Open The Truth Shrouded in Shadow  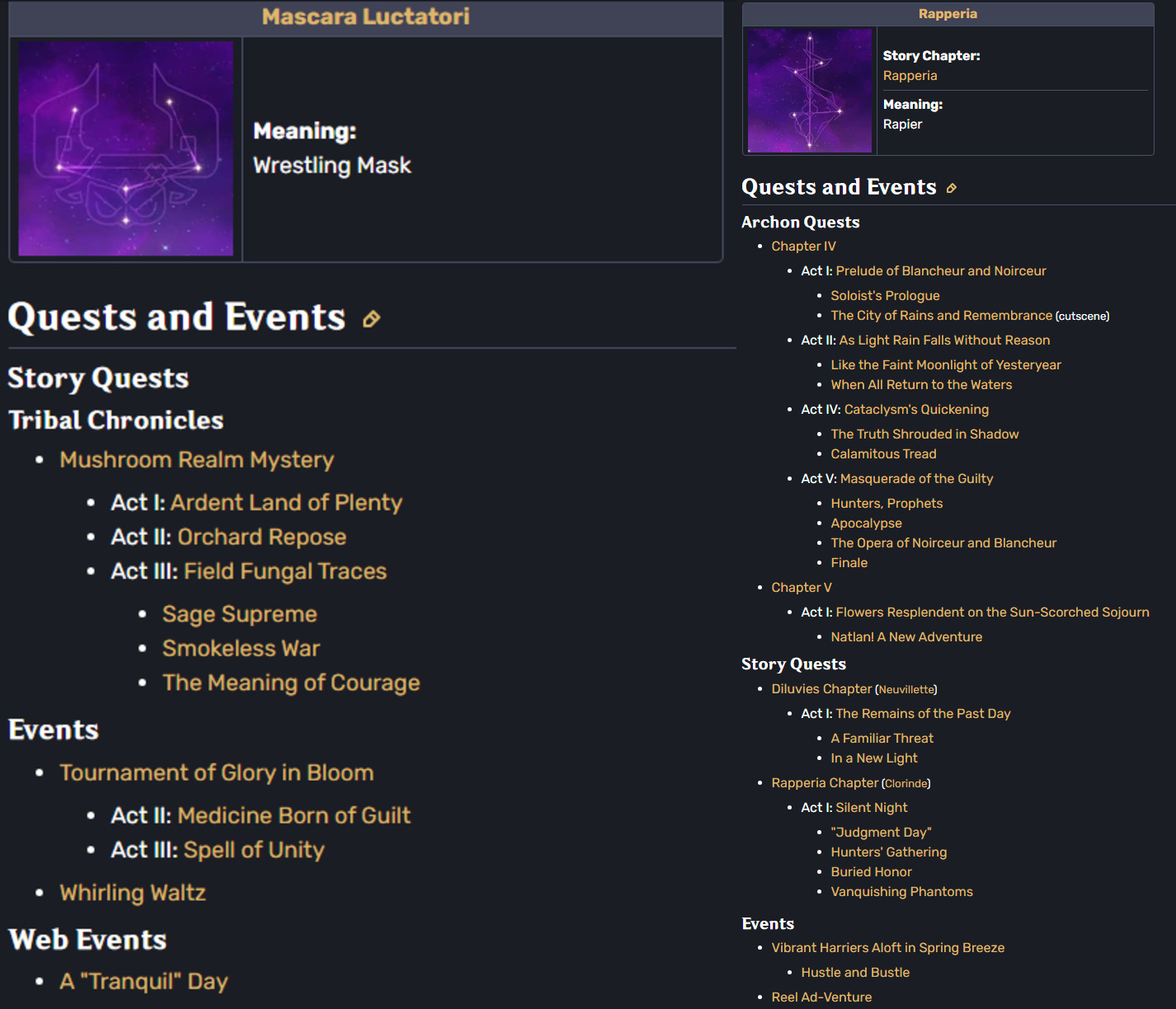click(x=925, y=434)
